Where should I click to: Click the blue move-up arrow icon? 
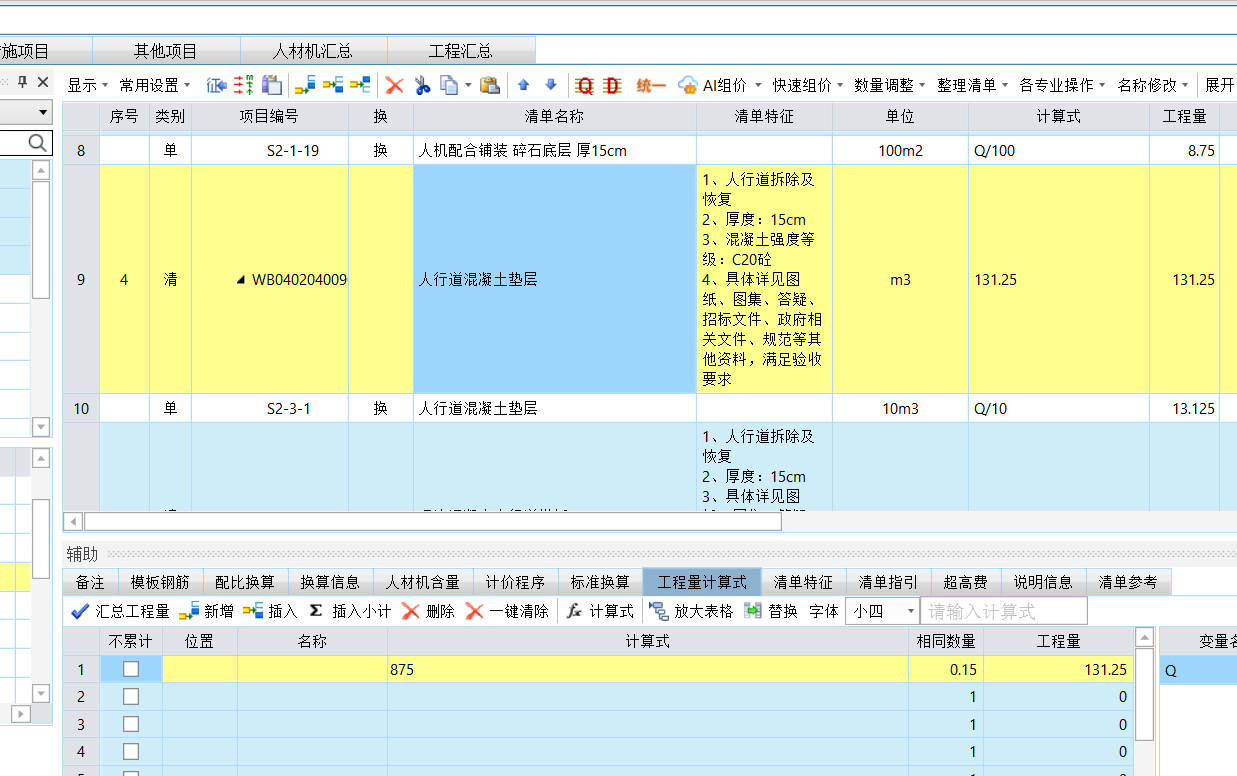523,86
